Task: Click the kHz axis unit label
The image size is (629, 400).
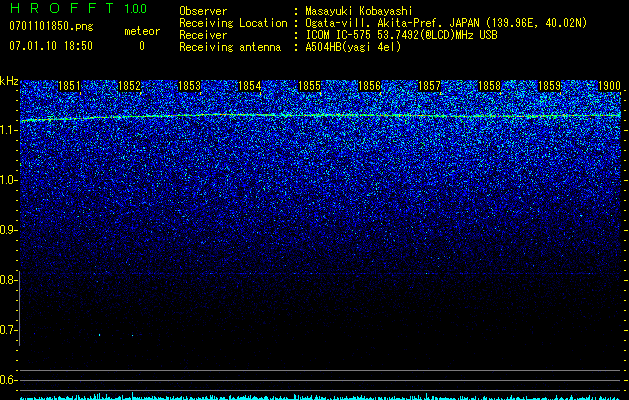Action: pyautogui.click(x=9, y=81)
